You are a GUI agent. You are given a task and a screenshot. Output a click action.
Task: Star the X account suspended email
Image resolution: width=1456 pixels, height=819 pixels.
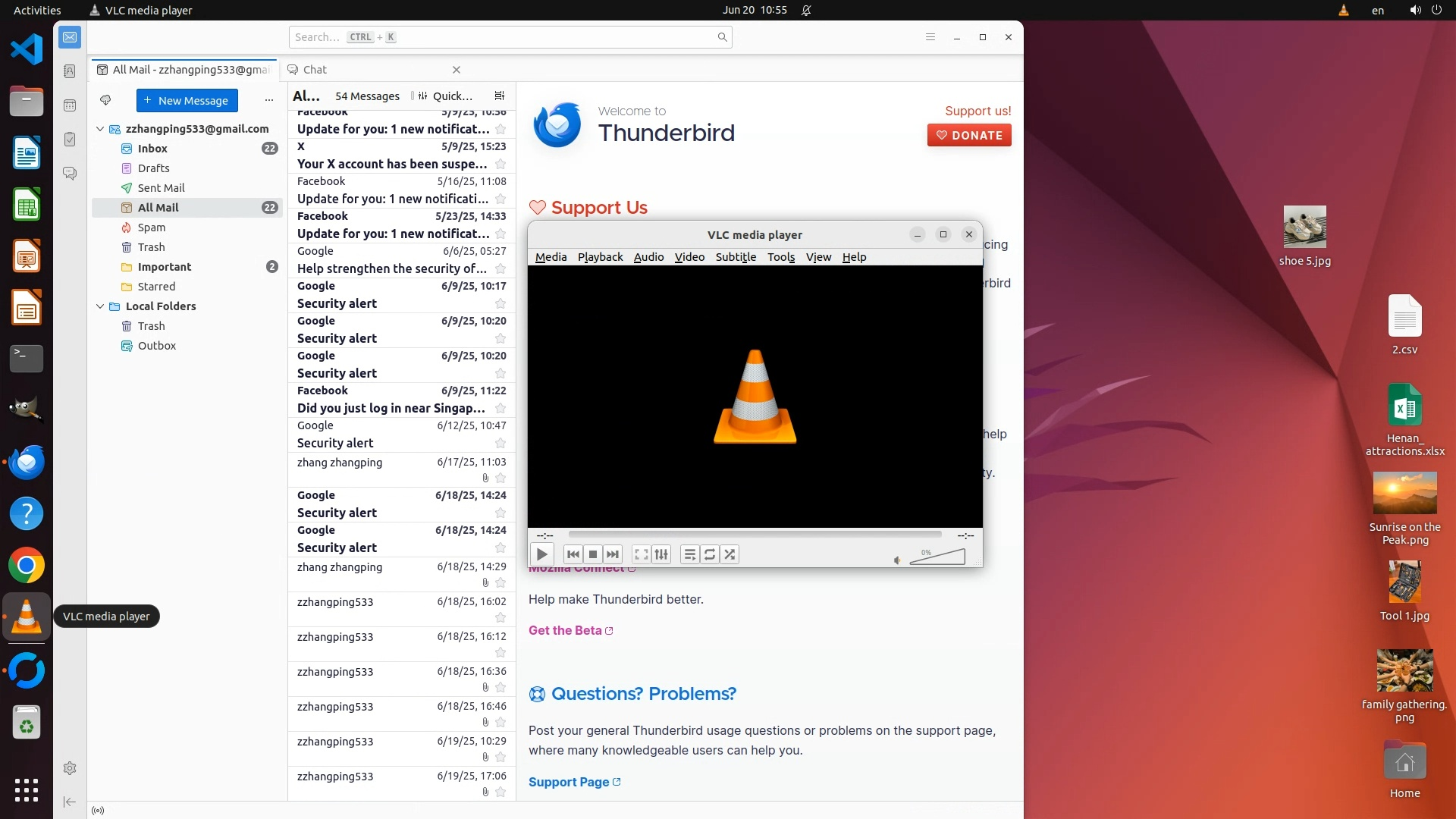click(500, 164)
